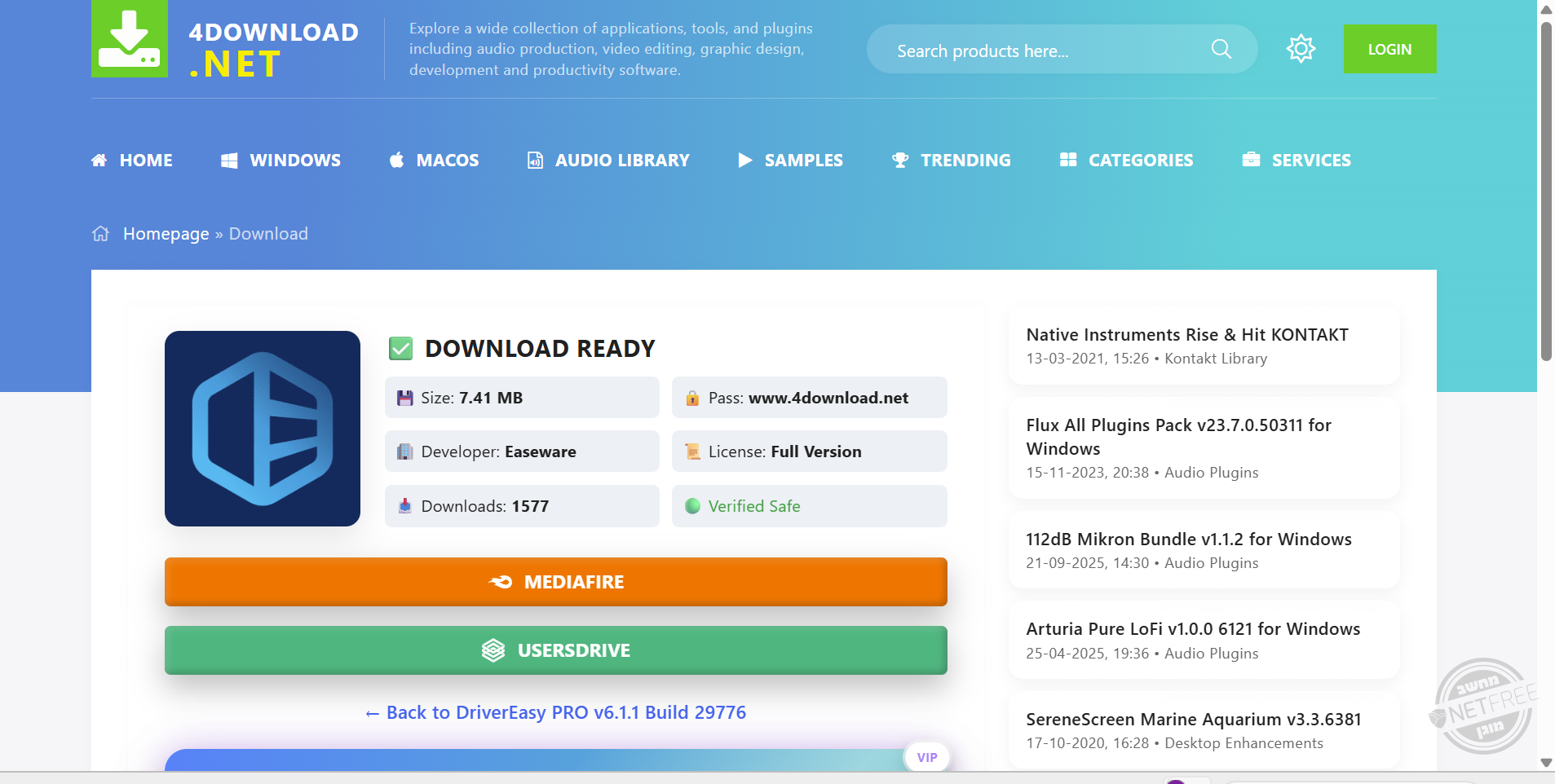Screen dimensions: 1555x784
Task: Open the CATEGORIES menu item
Action: pos(1141,161)
